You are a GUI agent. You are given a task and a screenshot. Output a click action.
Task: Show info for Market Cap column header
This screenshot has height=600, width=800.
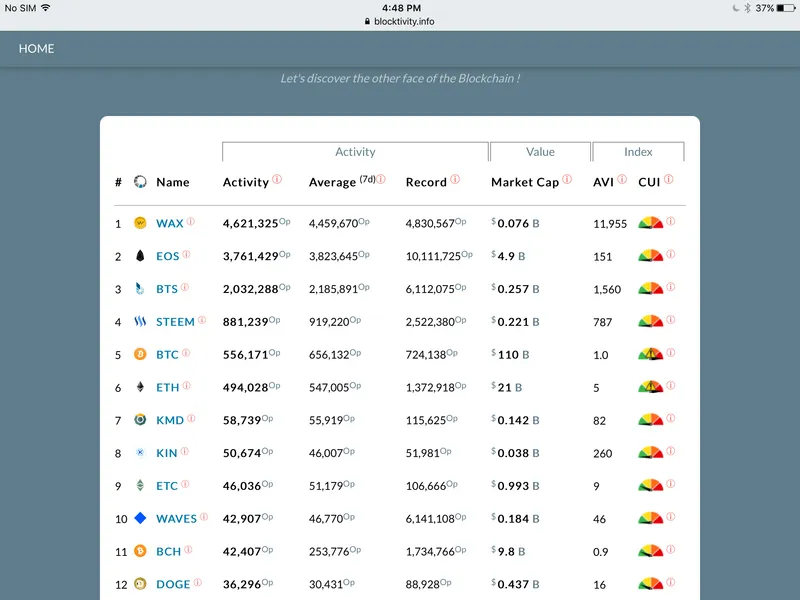(567, 179)
